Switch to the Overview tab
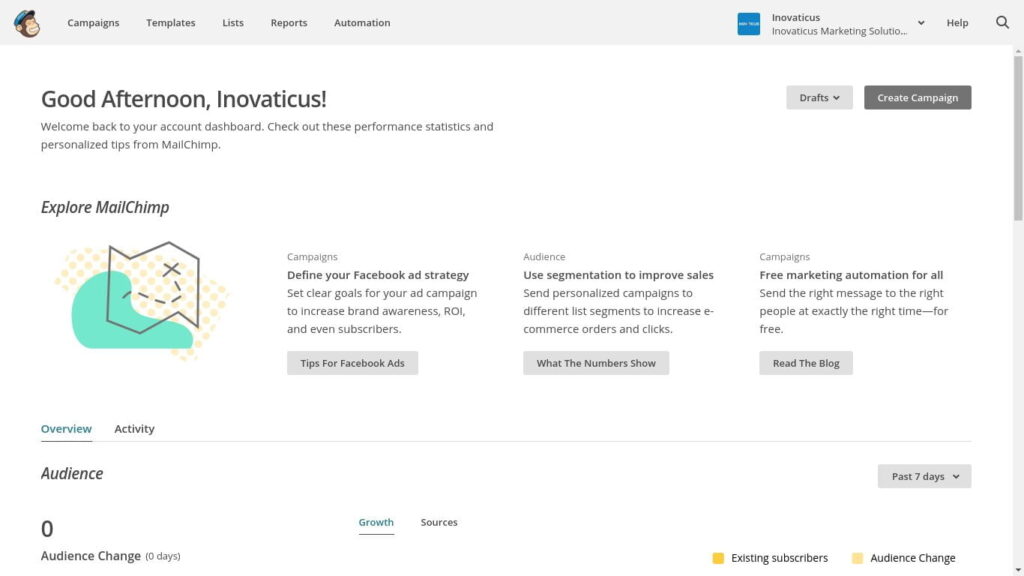The height and width of the screenshot is (576, 1024). 66,429
